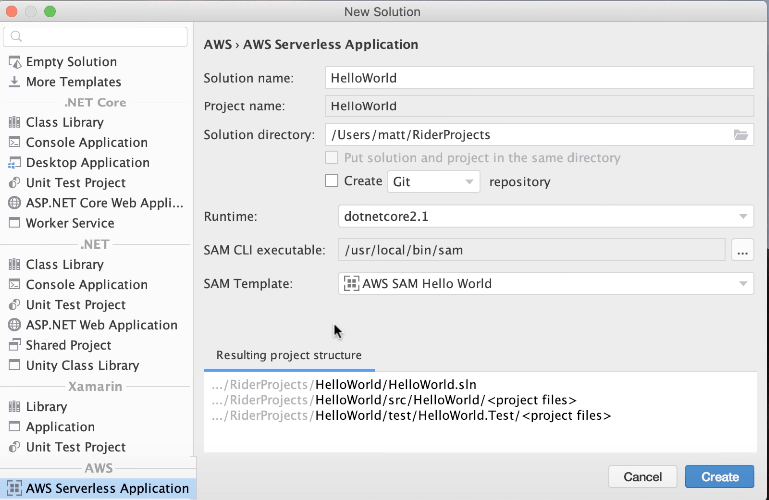The width and height of the screenshot is (769, 500).
Task: Enable the Create repository checkbox
Action: click(x=332, y=181)
